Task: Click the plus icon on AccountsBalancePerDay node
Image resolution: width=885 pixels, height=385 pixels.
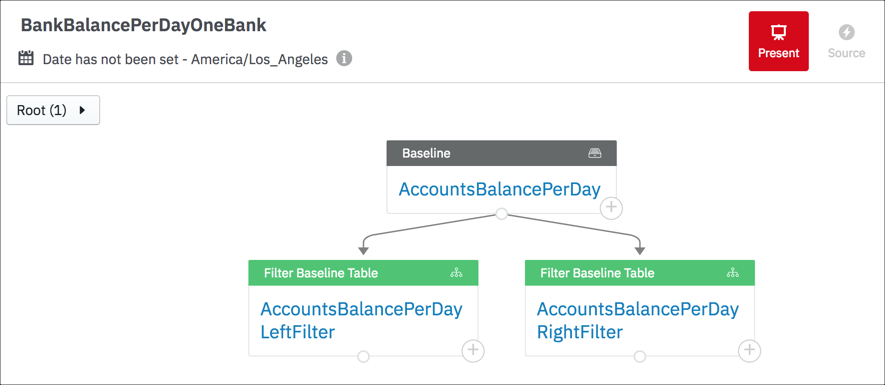Action: pos(611,208)
